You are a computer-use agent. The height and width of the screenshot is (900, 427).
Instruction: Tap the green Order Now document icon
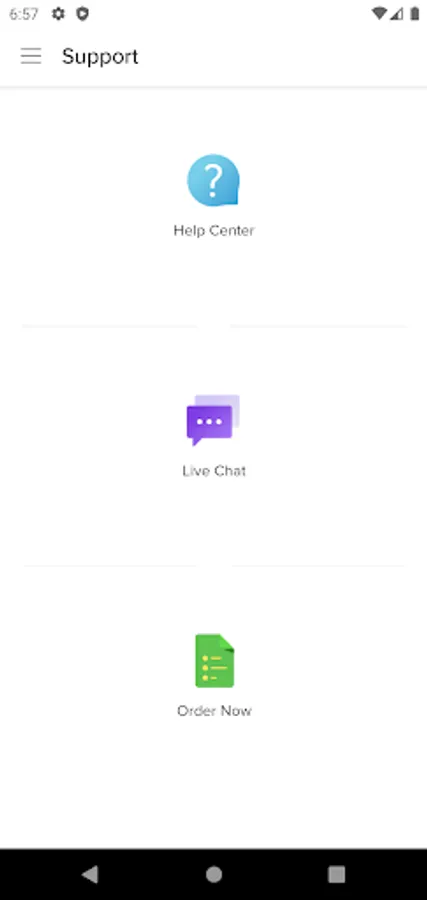pos(215,661)
